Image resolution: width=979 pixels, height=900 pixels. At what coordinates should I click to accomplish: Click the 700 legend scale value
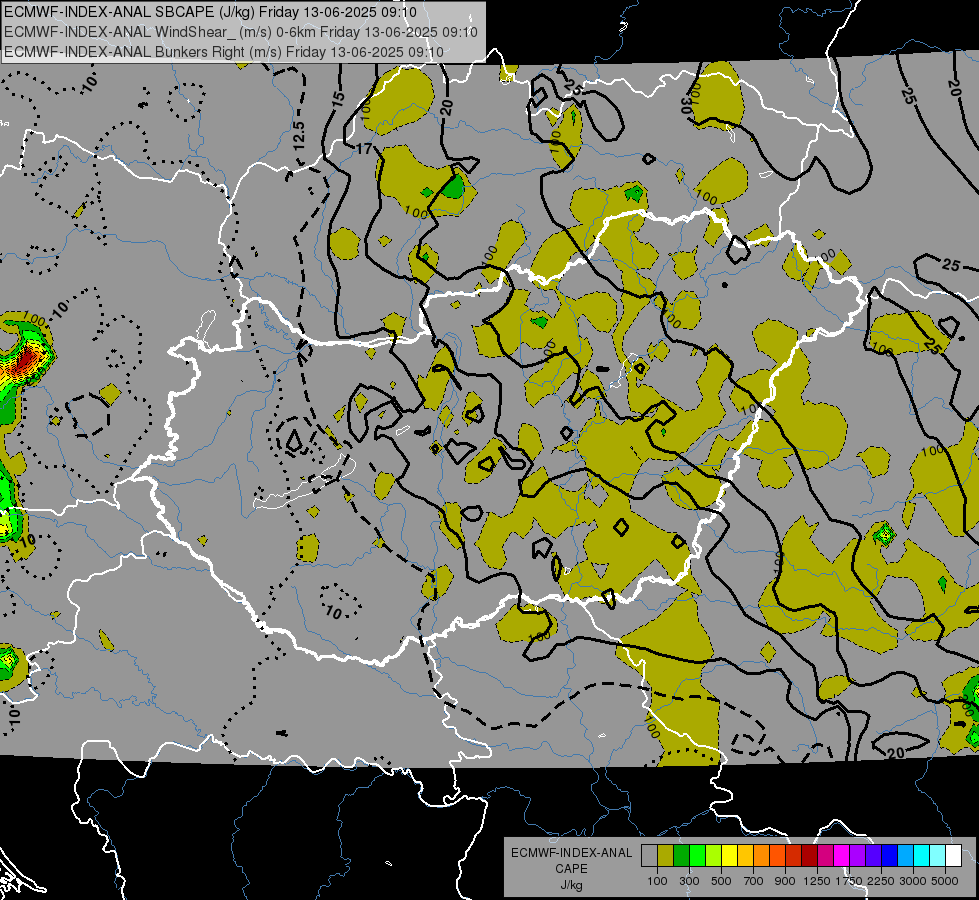pyautogui.click(x=754, y=881)
